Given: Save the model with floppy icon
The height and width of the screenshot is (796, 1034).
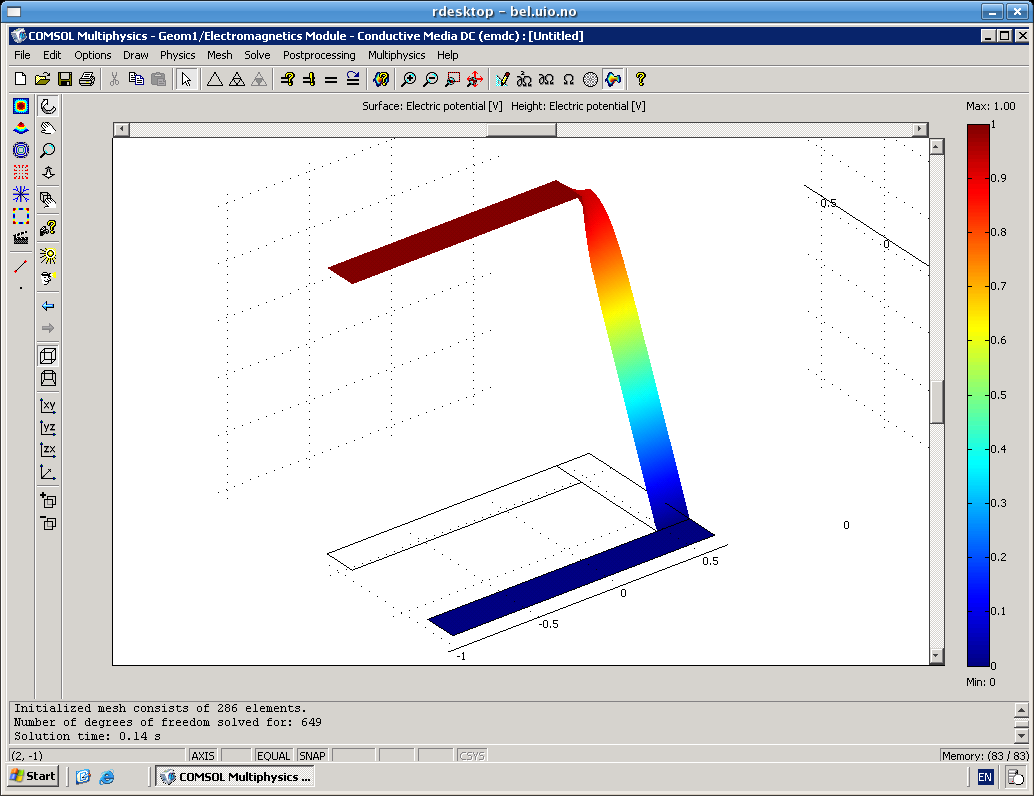Looking at the screenshot, I should tap(65, 79).
